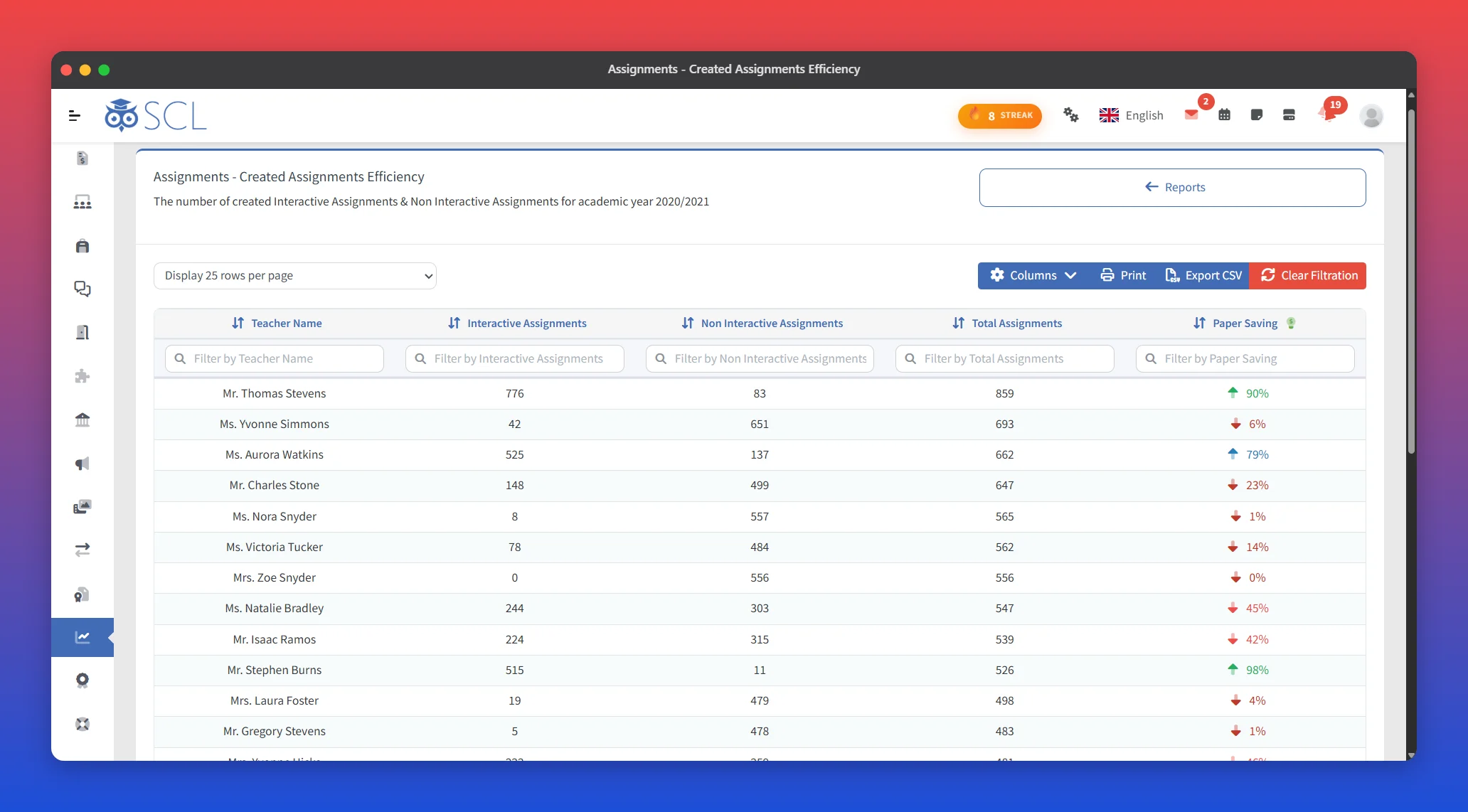Select Mrs. Zoe Snyder name cell
This screenshot has height=812, width=1468.
pyautogui.click(x=275, y=578)
